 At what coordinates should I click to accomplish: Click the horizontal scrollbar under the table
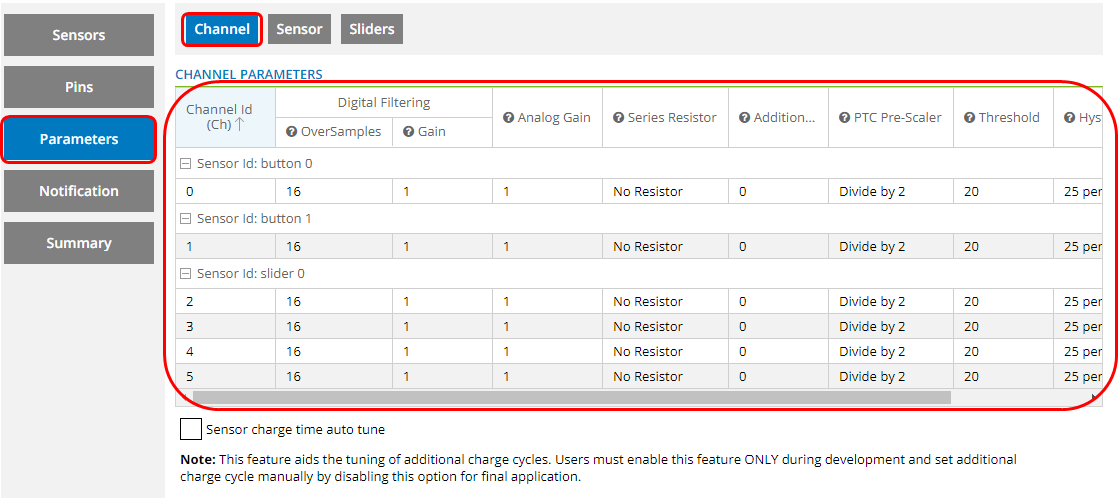tap(570, 397)
